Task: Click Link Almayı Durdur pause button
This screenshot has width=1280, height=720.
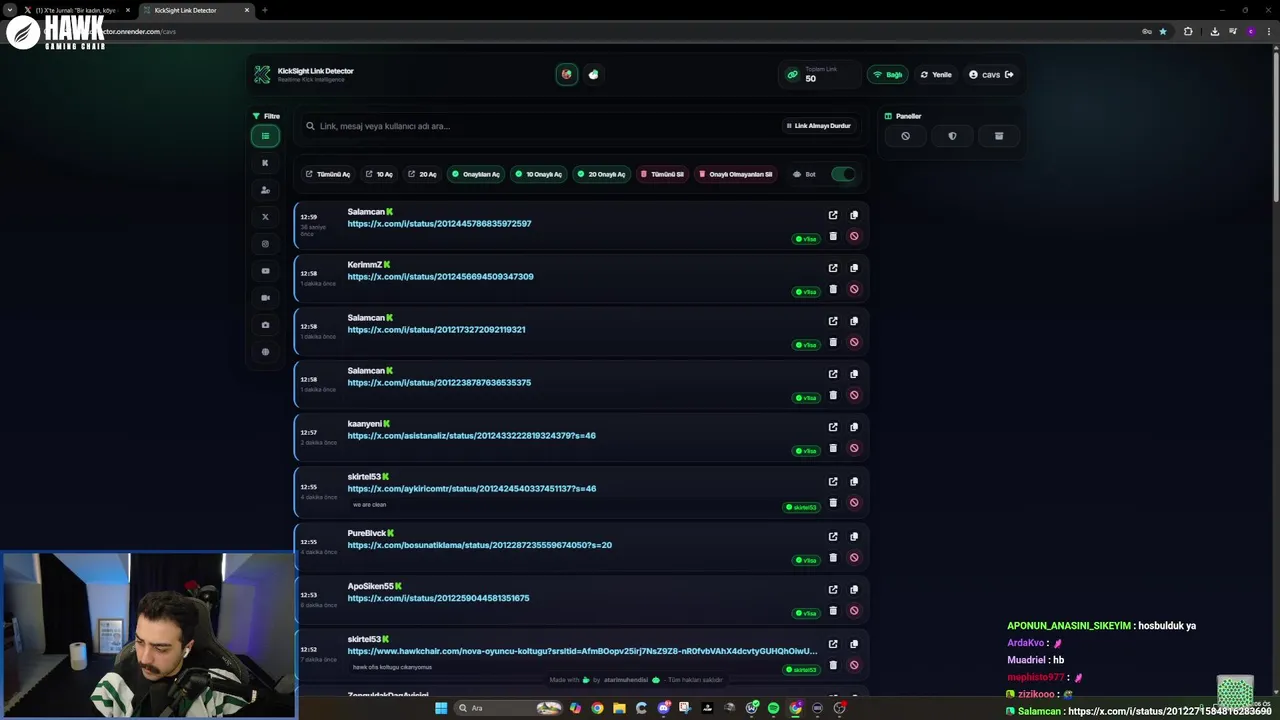Action: tap(818, 126)
